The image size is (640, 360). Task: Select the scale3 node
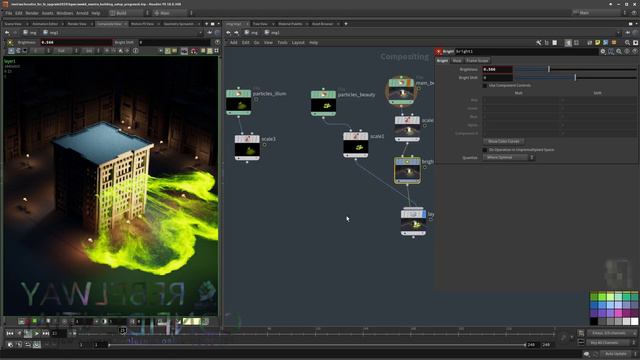[247, 147]
